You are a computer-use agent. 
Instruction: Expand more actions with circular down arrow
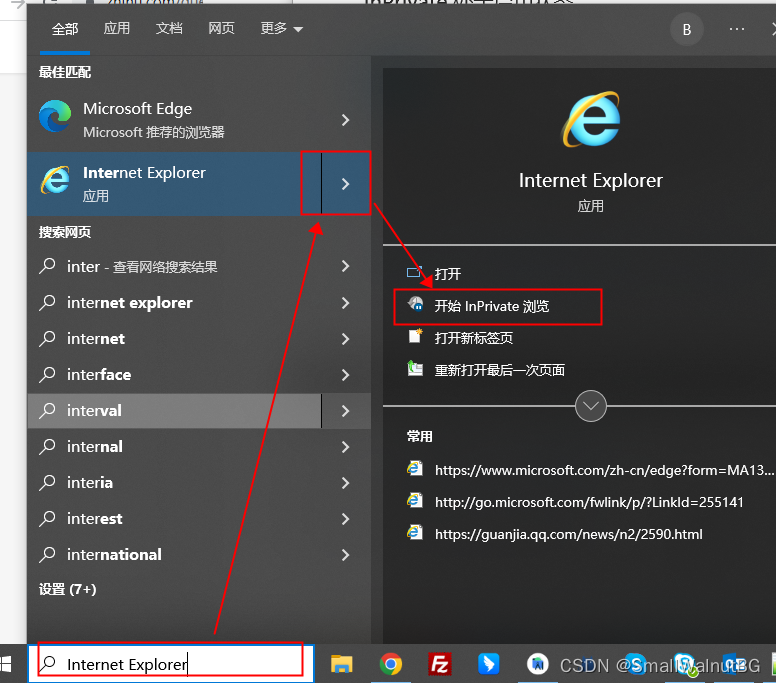coord(590,406)
